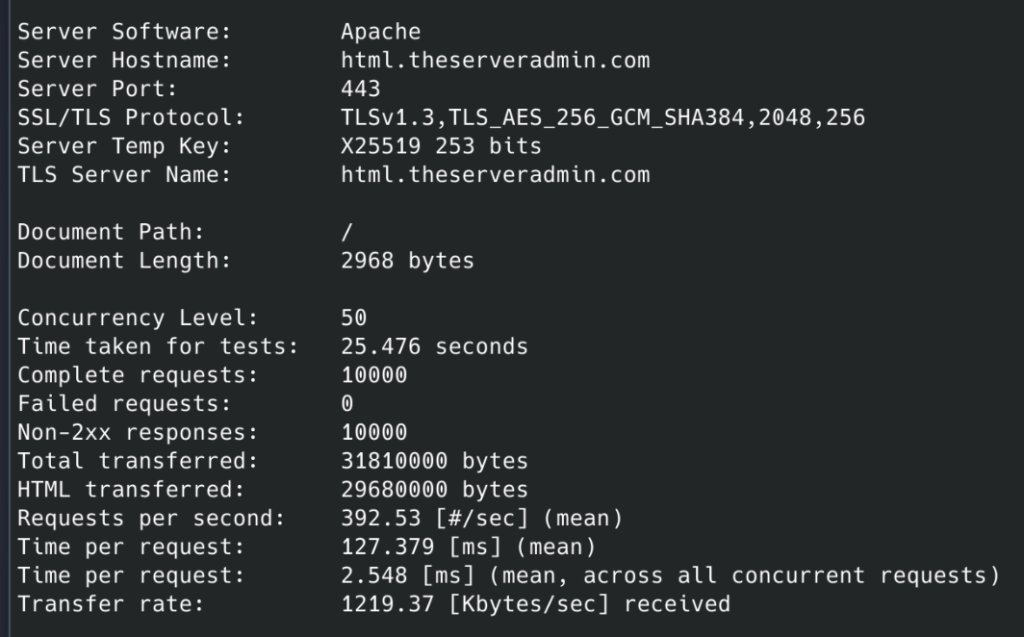Screen dimensions: 1024x637
Task: Click the Non-2xx responses count 10000
Action: (x=374, y=433)
